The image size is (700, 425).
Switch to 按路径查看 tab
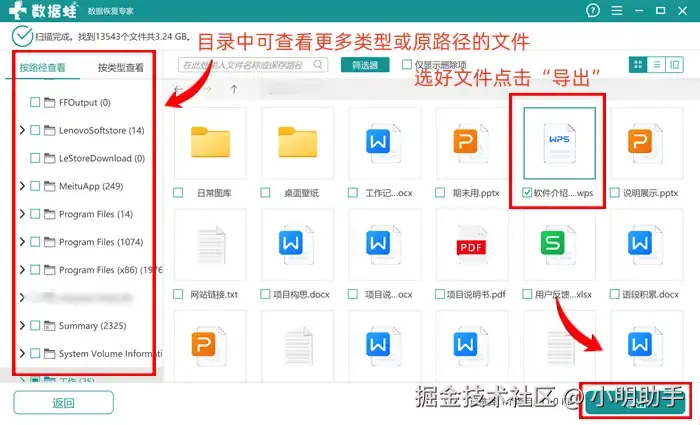(42, 68)
